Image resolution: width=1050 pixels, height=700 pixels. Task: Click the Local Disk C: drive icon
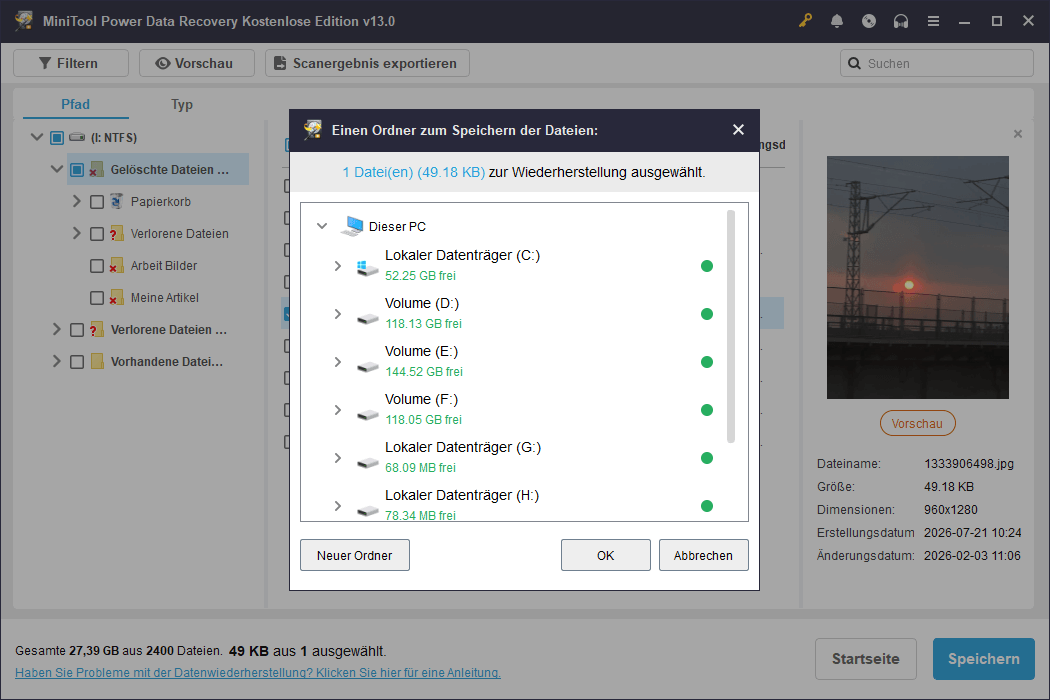coord(367,268)
